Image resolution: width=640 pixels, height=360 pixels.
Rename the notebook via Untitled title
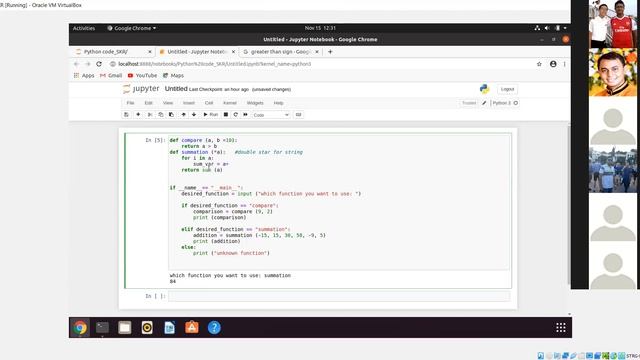click(x=176, y=89)
